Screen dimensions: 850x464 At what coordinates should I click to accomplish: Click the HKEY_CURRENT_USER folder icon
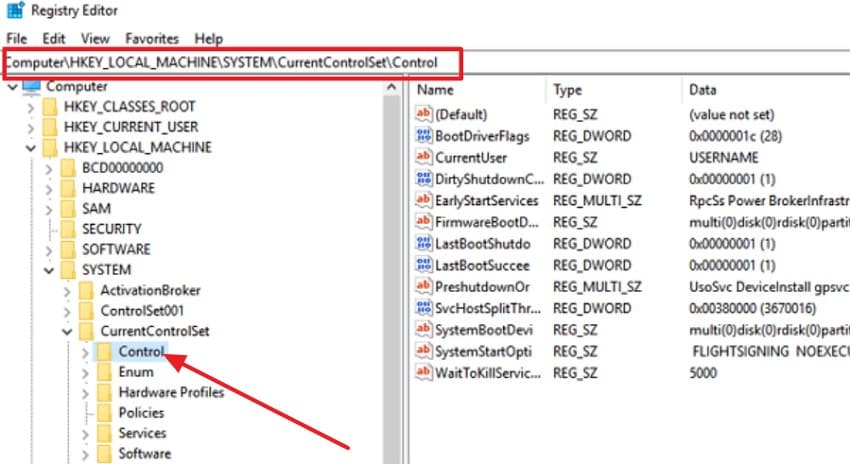50,127
